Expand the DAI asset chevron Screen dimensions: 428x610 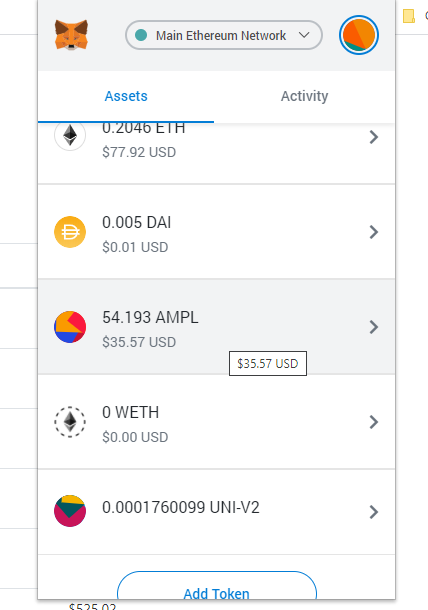pyautogui.click(x=374, y=232)
